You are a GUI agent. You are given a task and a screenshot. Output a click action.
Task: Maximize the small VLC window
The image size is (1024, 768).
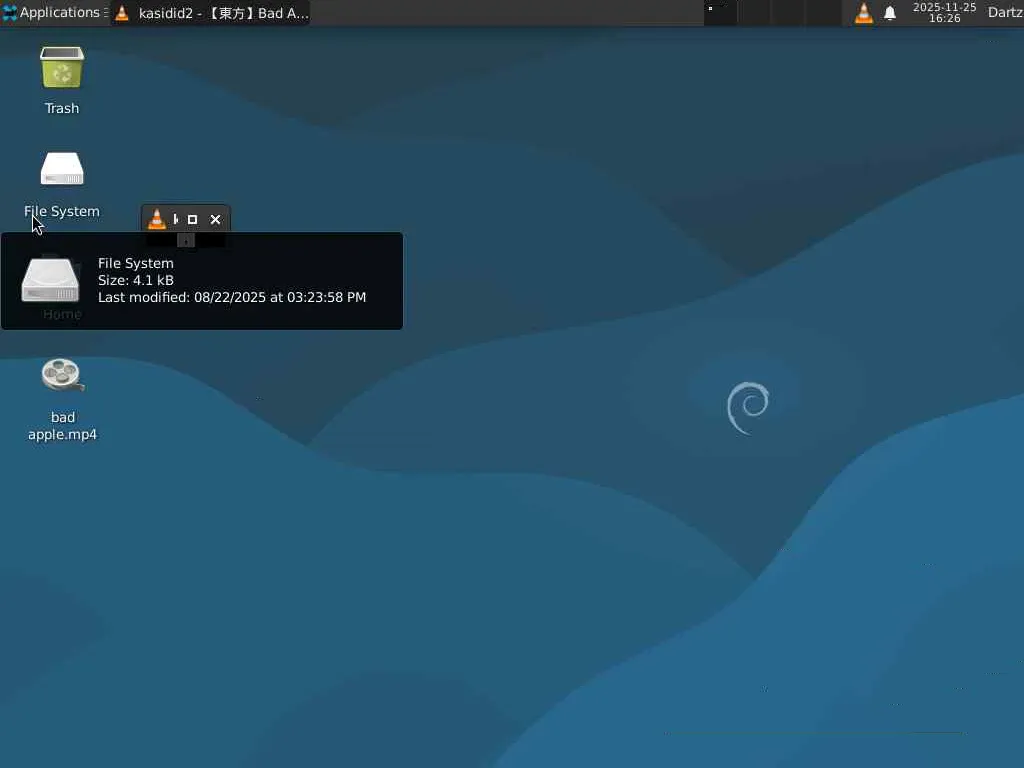click(193, 219)
